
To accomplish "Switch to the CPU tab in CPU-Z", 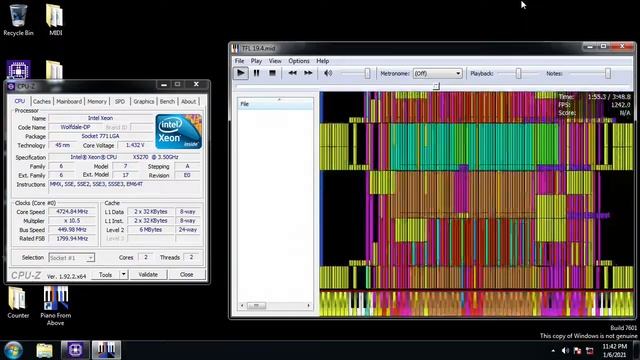I will pyautogui.click(x=20, y=101).
